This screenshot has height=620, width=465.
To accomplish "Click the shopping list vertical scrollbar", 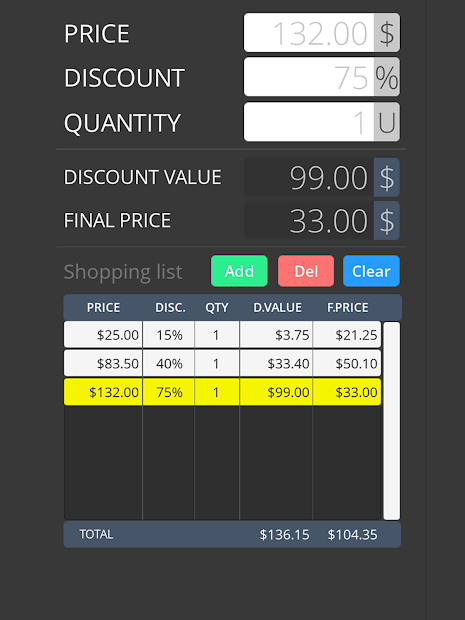I will [392, 421].
